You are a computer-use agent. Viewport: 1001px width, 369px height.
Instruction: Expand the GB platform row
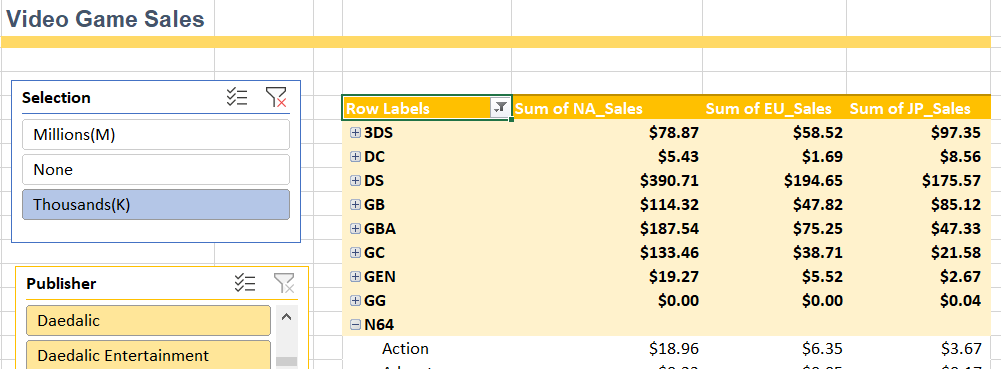pos(356,205)
